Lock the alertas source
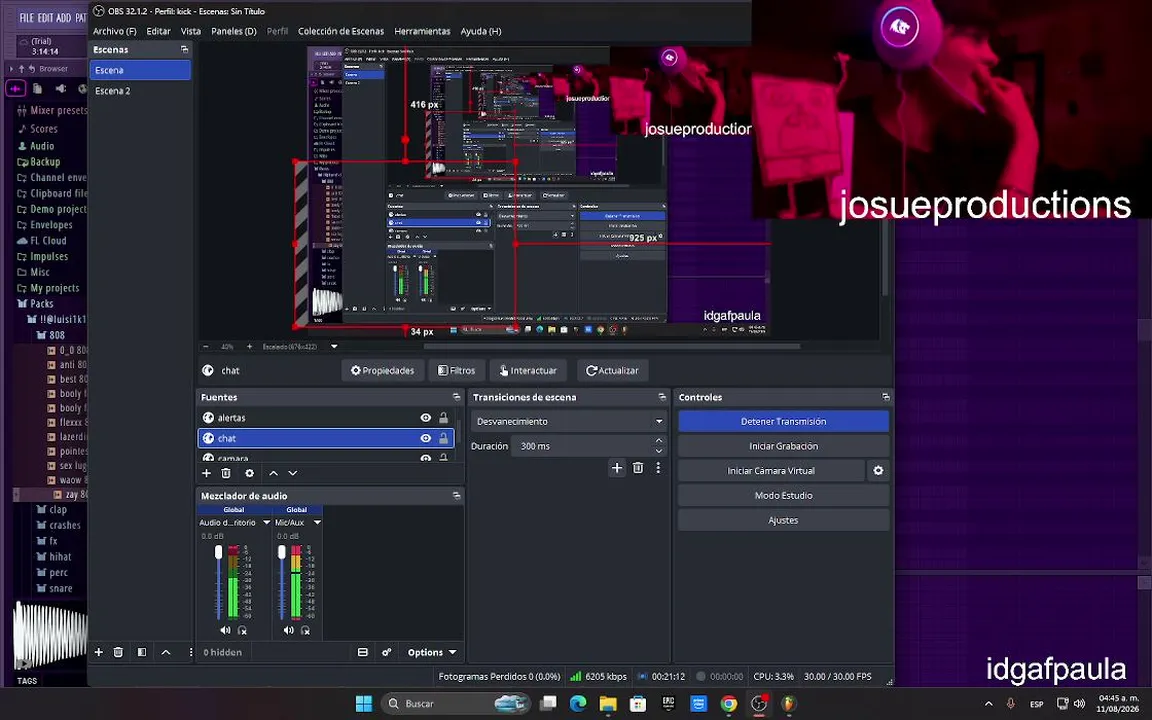Image resolution: width=1152 pixels, height=720 pixels. (x=444, y=417)
